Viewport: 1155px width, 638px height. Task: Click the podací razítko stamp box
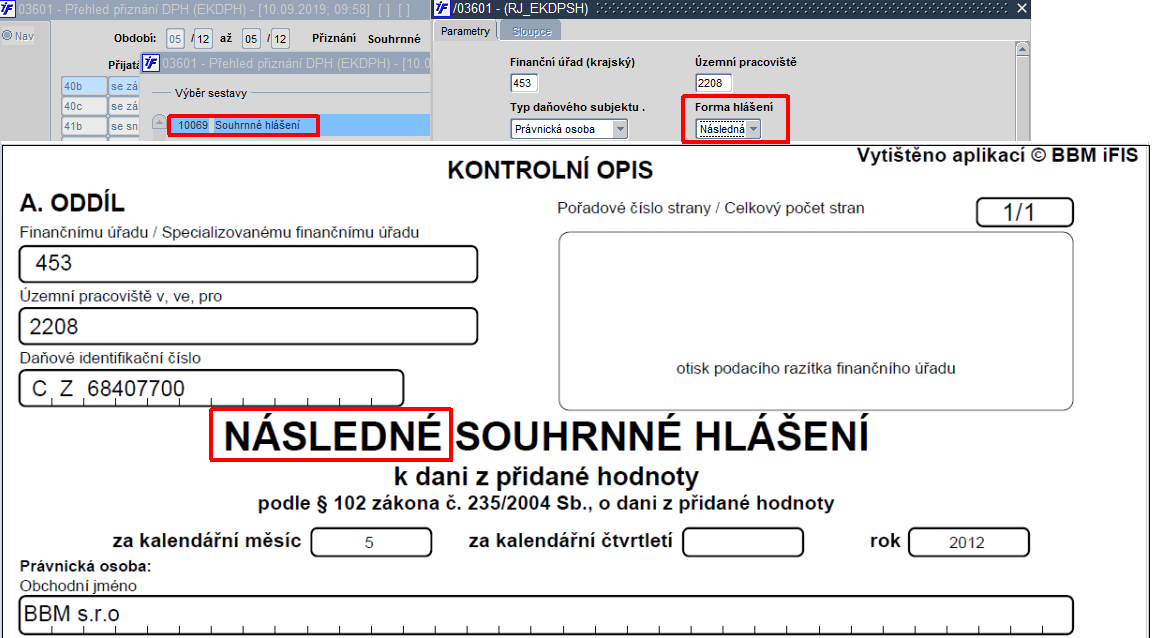point(815,321)
